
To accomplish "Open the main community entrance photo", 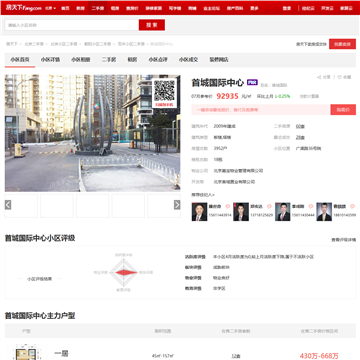I will click(x=92, y=133).
